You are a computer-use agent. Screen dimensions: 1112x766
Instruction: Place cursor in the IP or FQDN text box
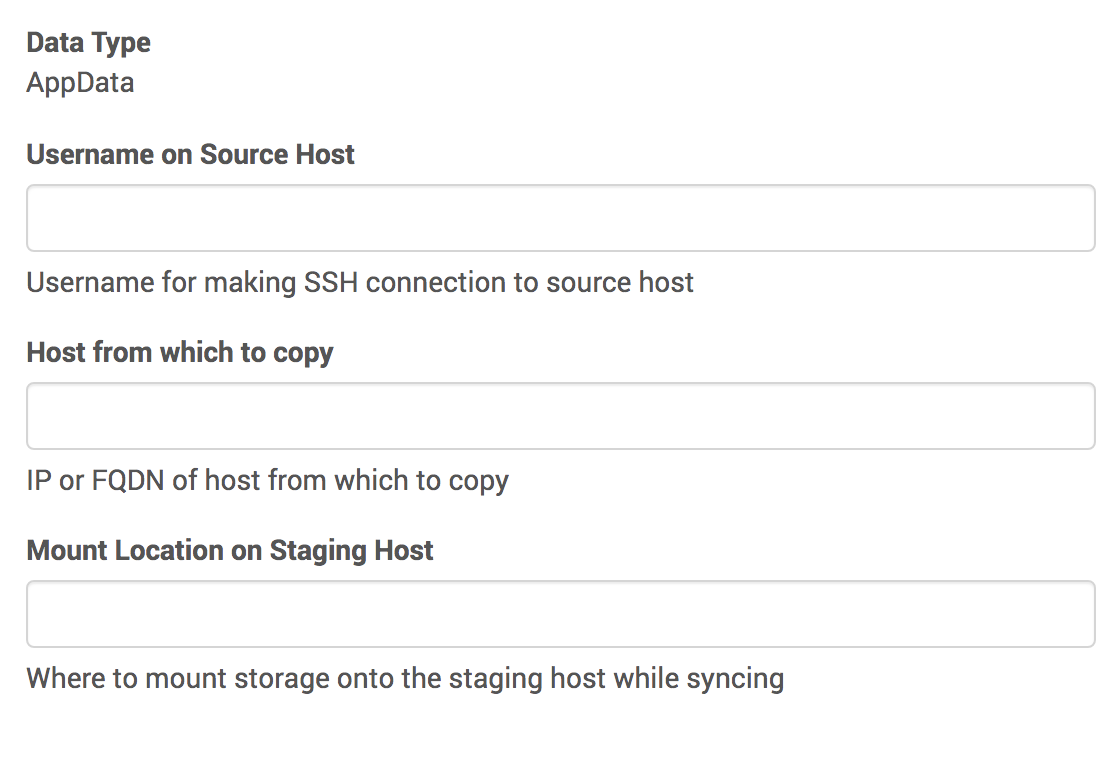coord(560,416)
